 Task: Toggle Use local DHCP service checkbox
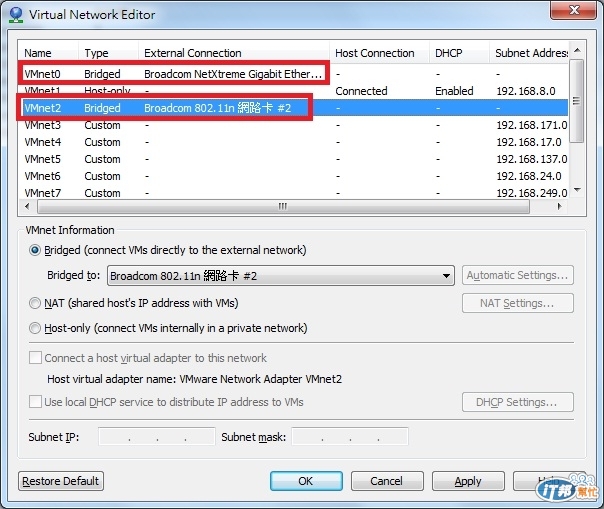[x=35, y=402]
